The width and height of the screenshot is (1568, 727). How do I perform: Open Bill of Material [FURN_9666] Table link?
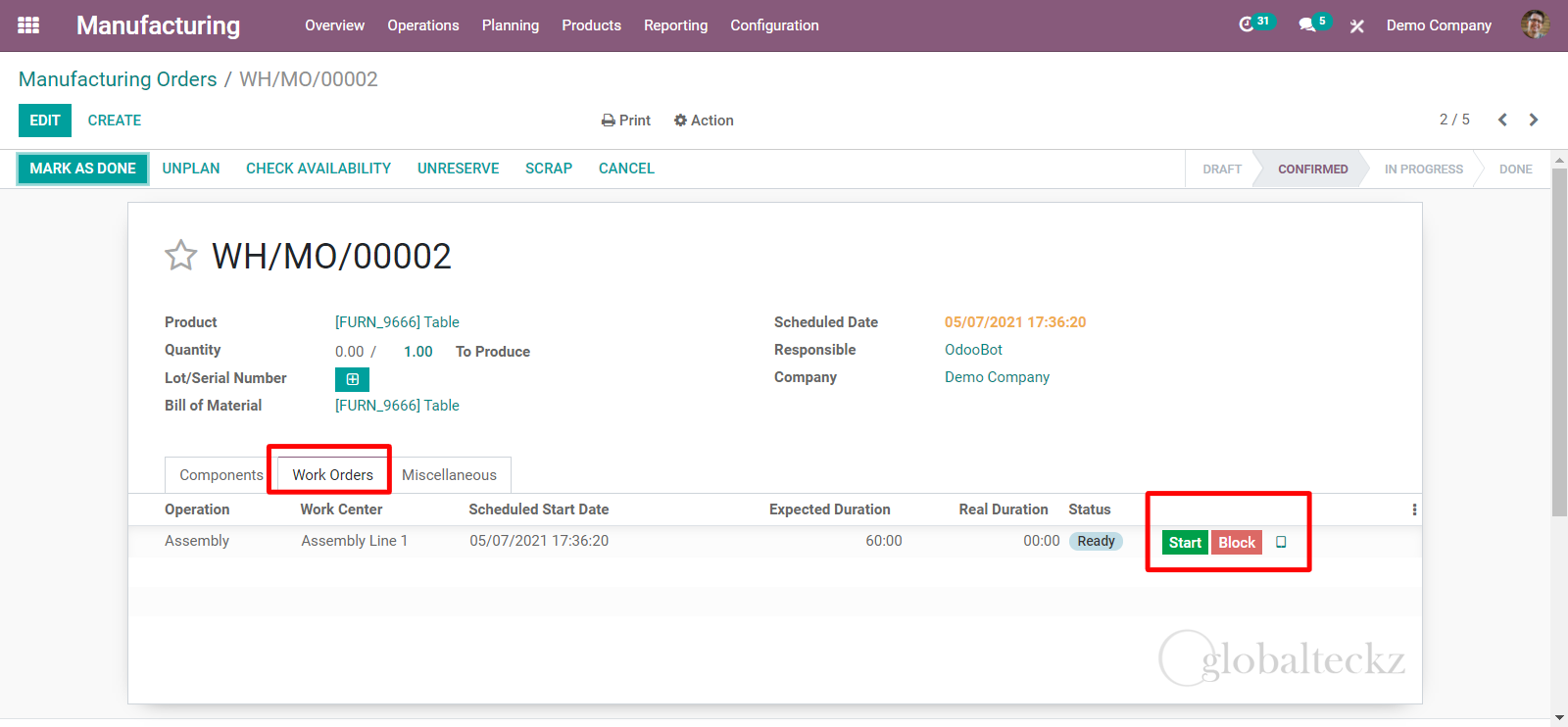(397, 406)
